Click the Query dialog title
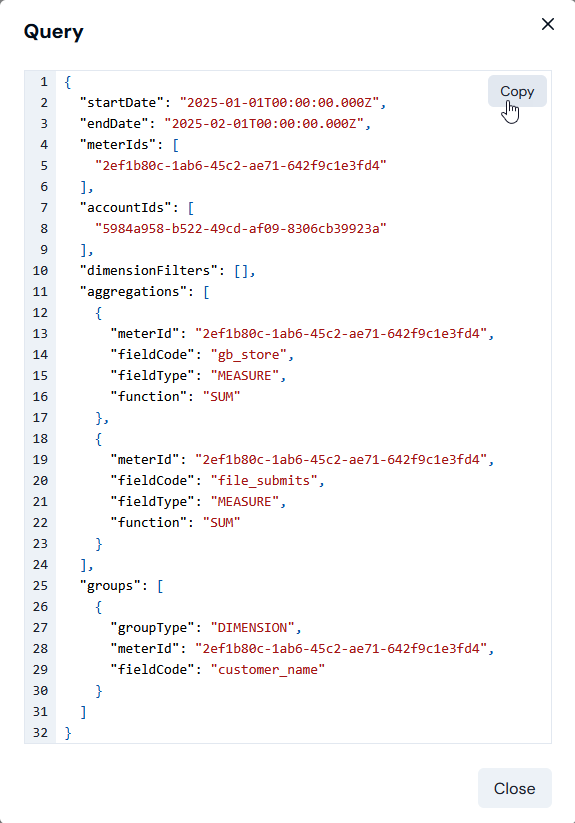 point(54,32)
